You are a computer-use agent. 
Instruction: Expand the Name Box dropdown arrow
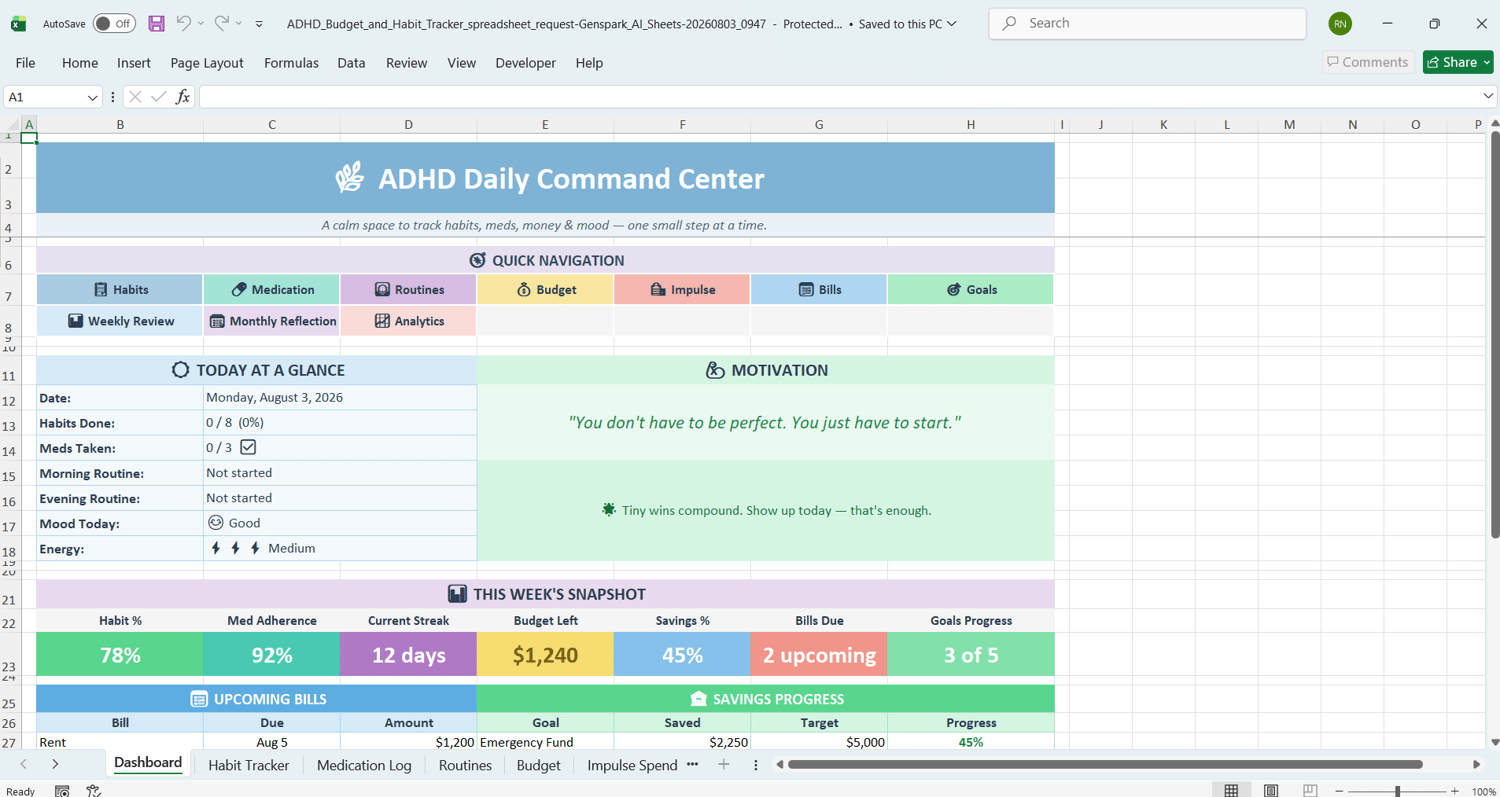coord(92,97)
